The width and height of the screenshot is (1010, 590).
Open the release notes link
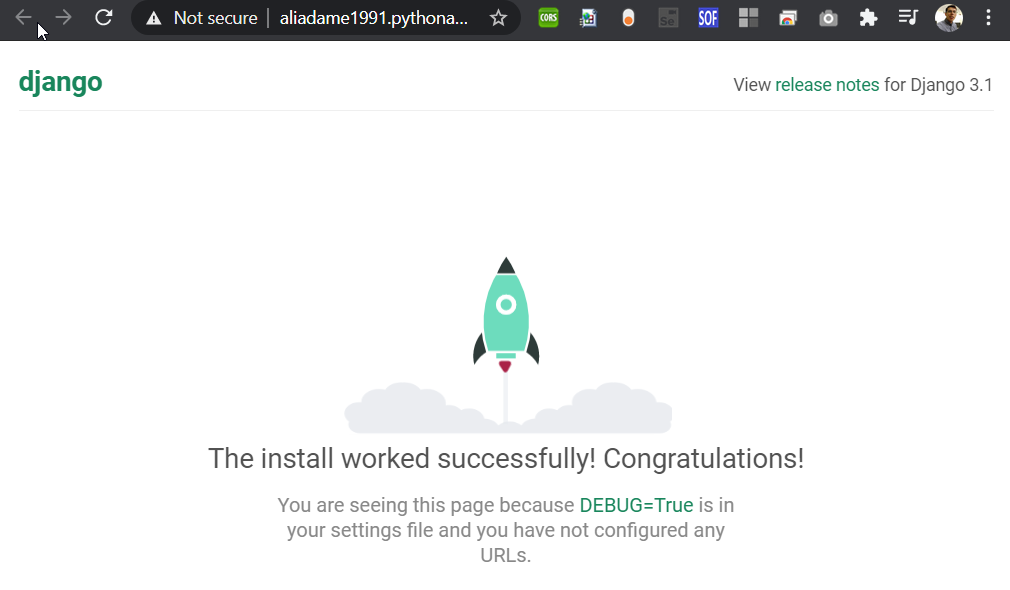point(827,84)
